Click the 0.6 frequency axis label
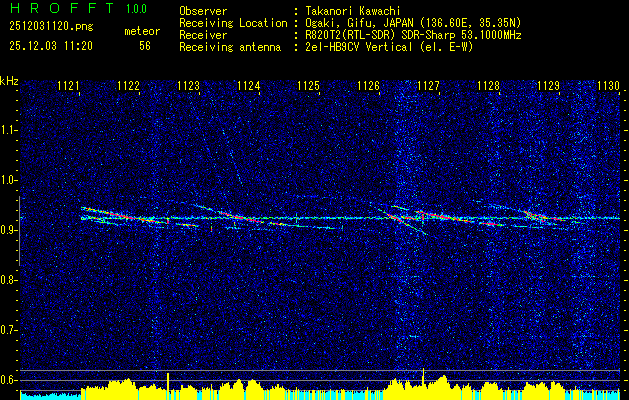 (7, 380)
